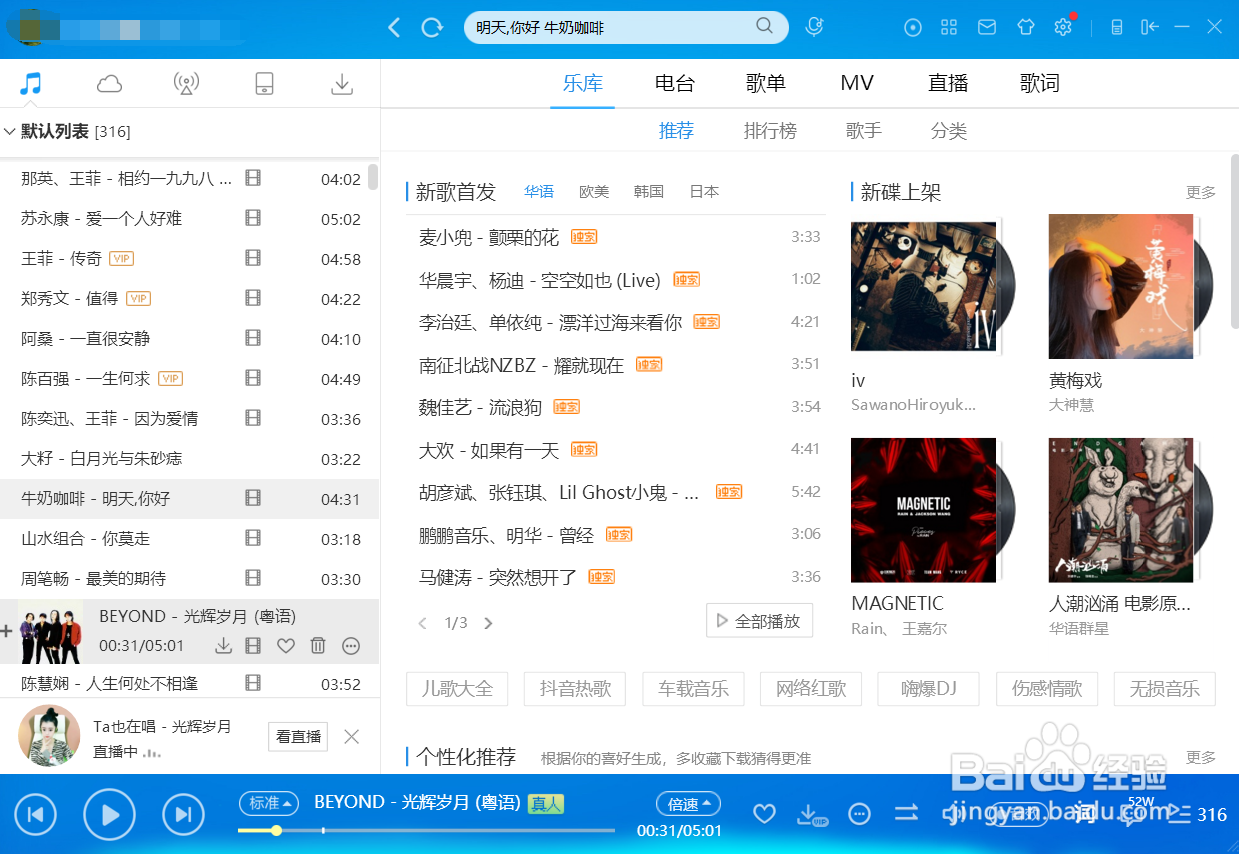Open the 歌手 sub-tab
The height and width of the screenshot is (854, 1239).
click(863, 131)
